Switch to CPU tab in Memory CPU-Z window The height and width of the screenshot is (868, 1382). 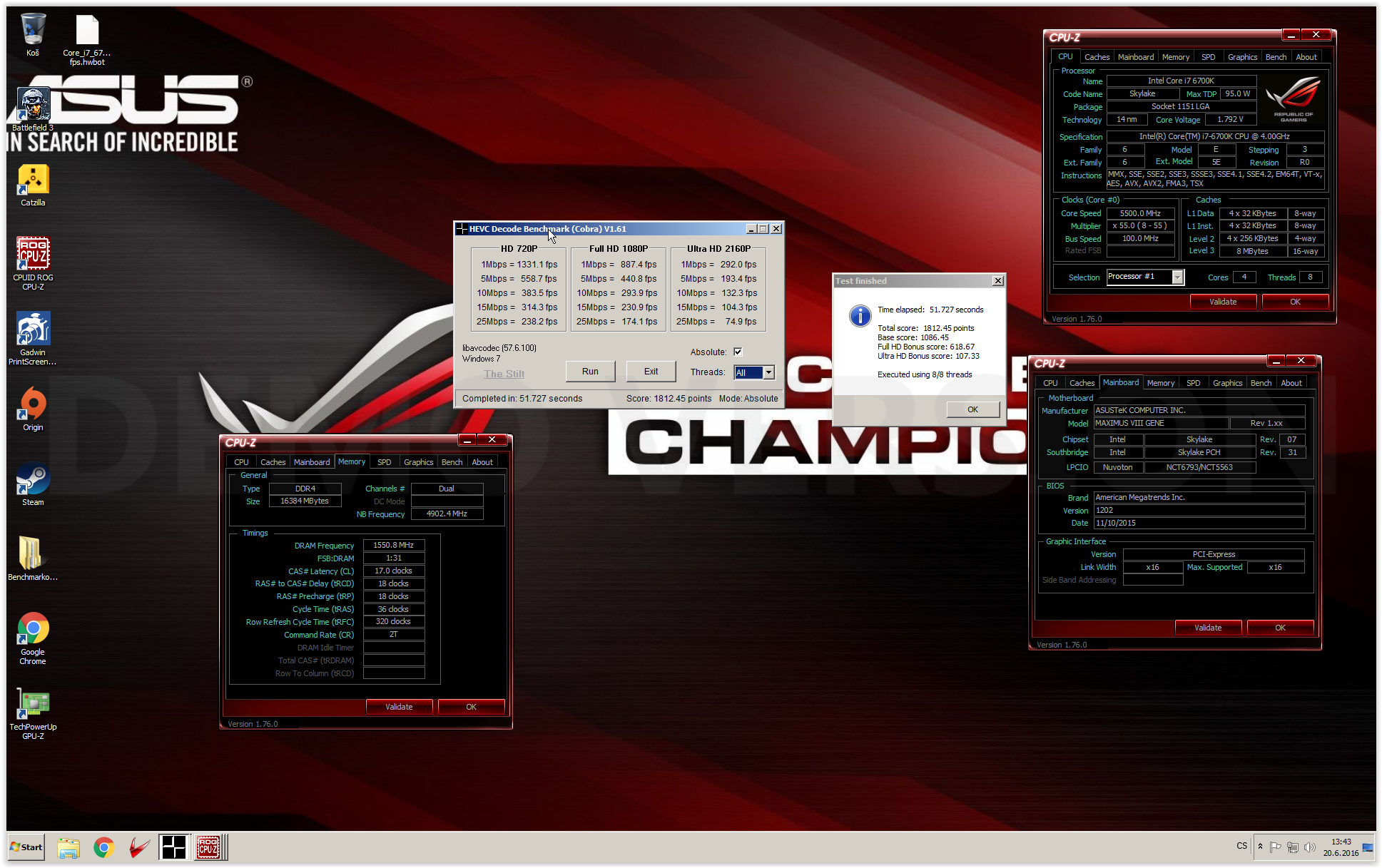pos(241,462)
